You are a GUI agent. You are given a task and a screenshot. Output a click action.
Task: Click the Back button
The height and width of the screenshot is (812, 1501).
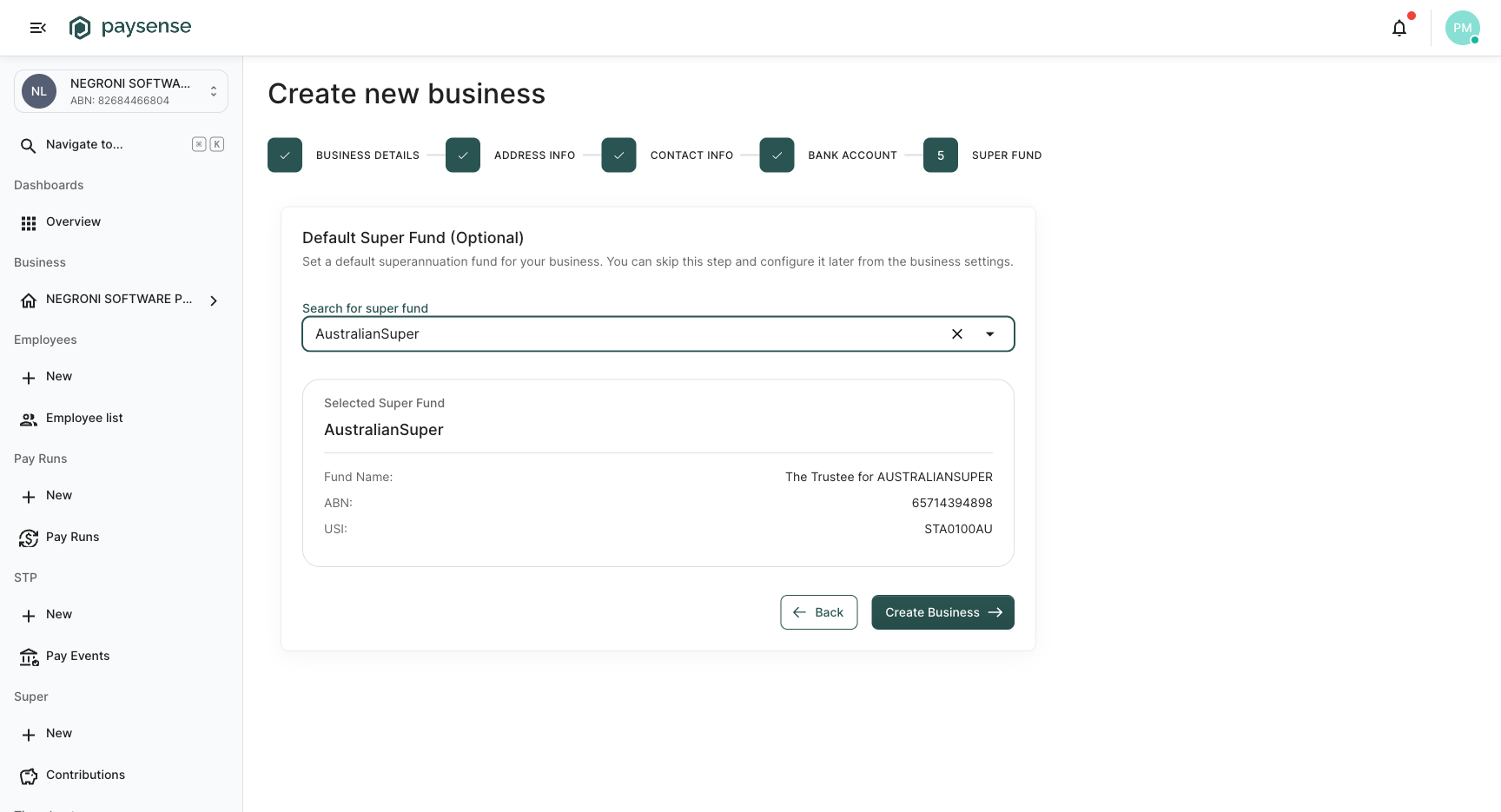(x=819, y=612)
